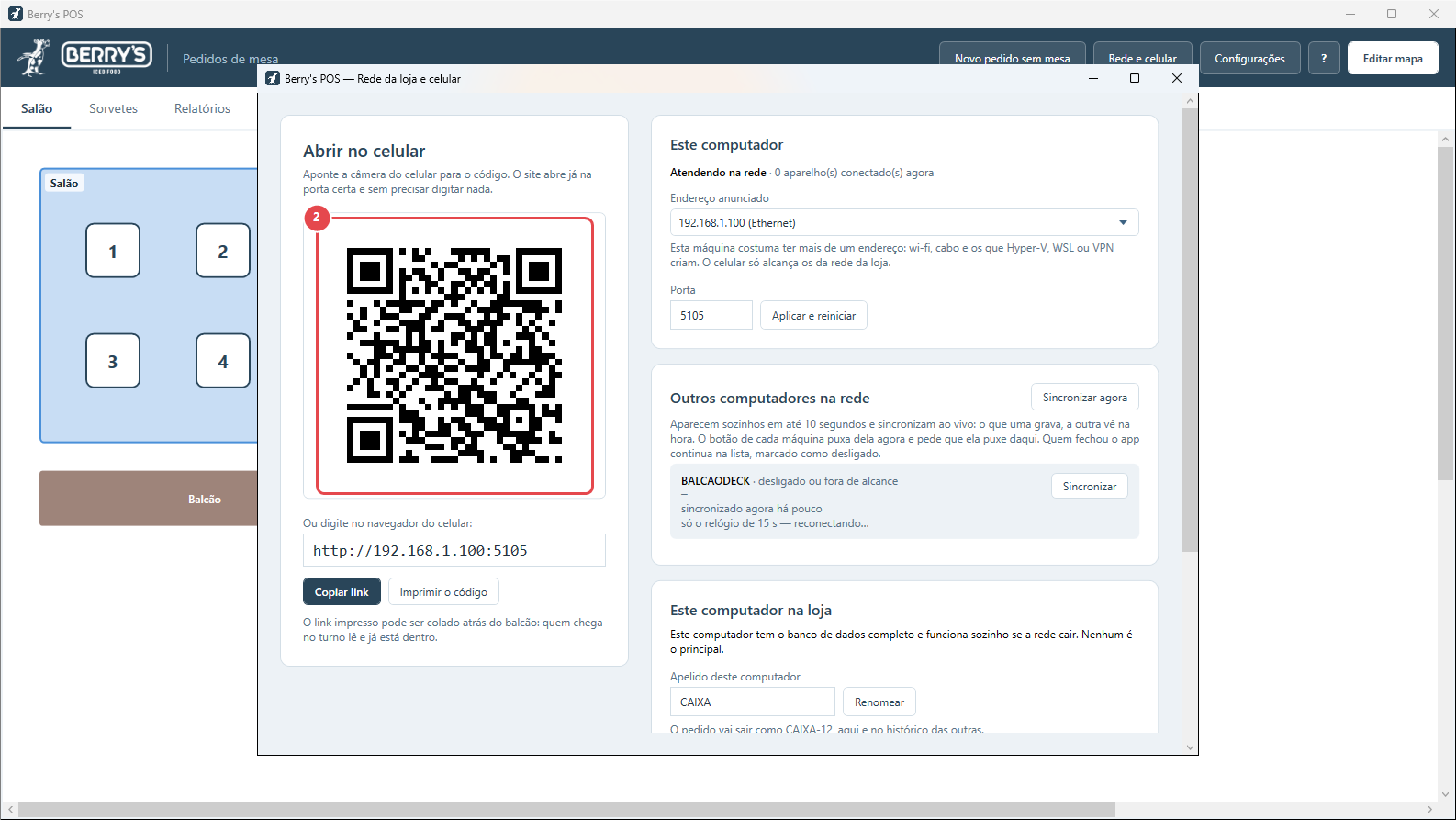This screenshot has width=1456, height=820.
Task: Click the Este computador na loja heading
Action: [x=751, y=610]
